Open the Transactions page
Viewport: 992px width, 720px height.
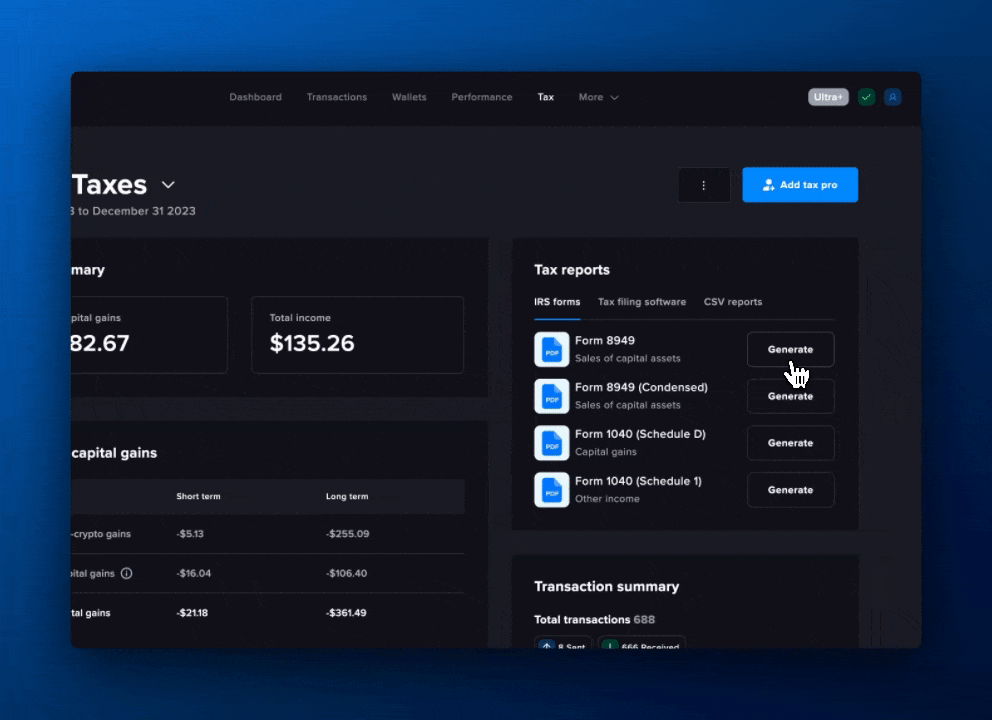[337, 97]
